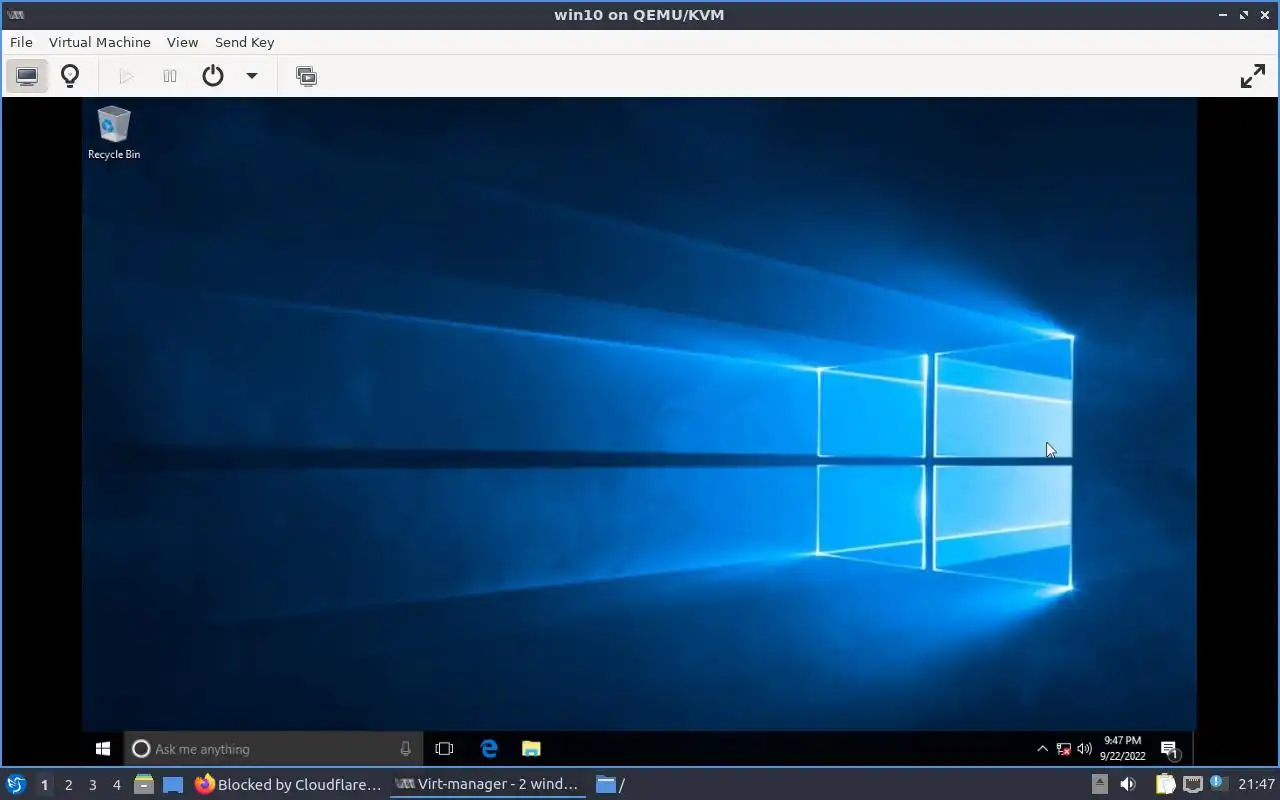Open the host application launcher menu
The image size is (1280, 800).
[x=16, y=784]
